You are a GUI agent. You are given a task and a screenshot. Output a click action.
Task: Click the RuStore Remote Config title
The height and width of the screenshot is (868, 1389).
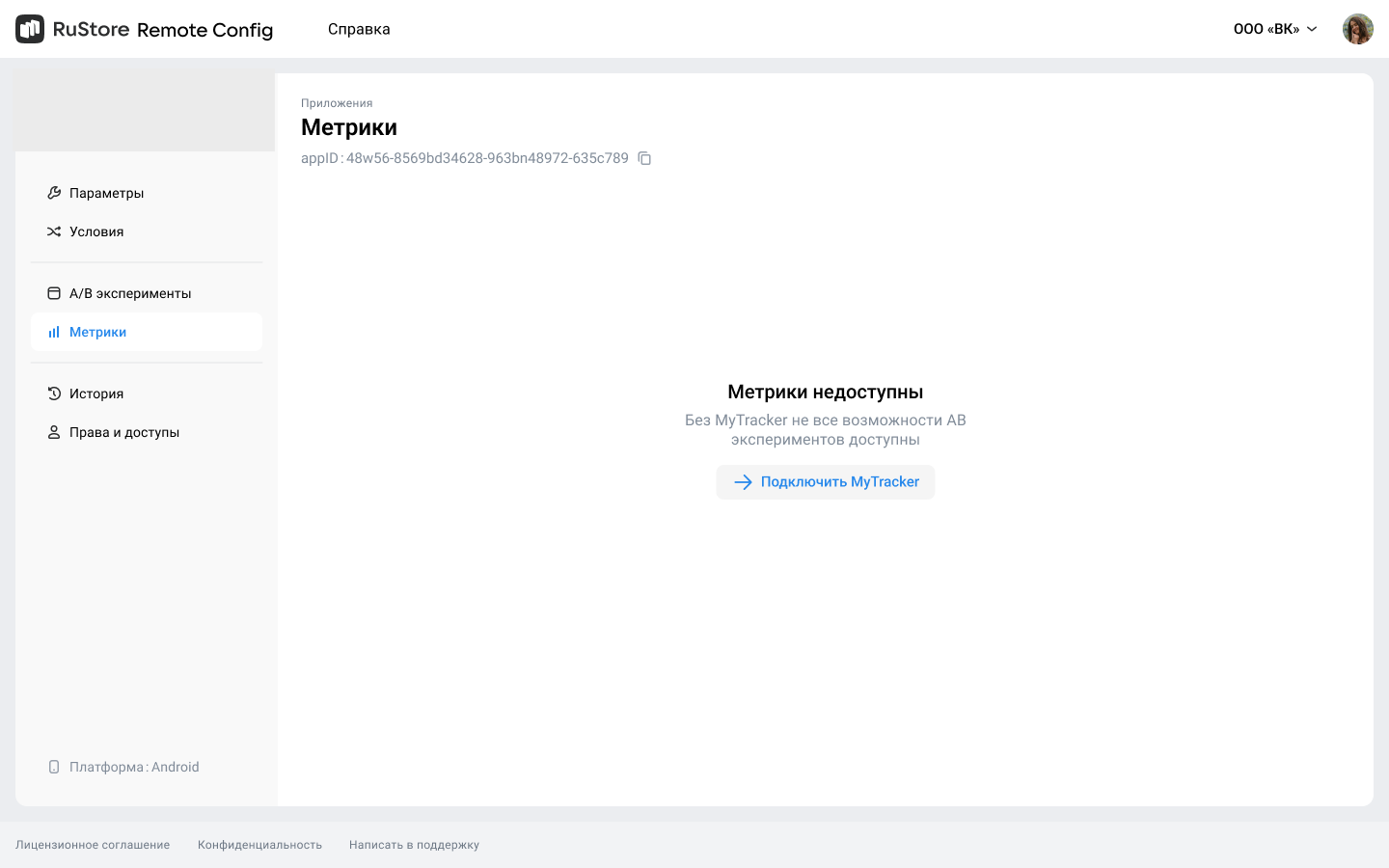point(163,29)
